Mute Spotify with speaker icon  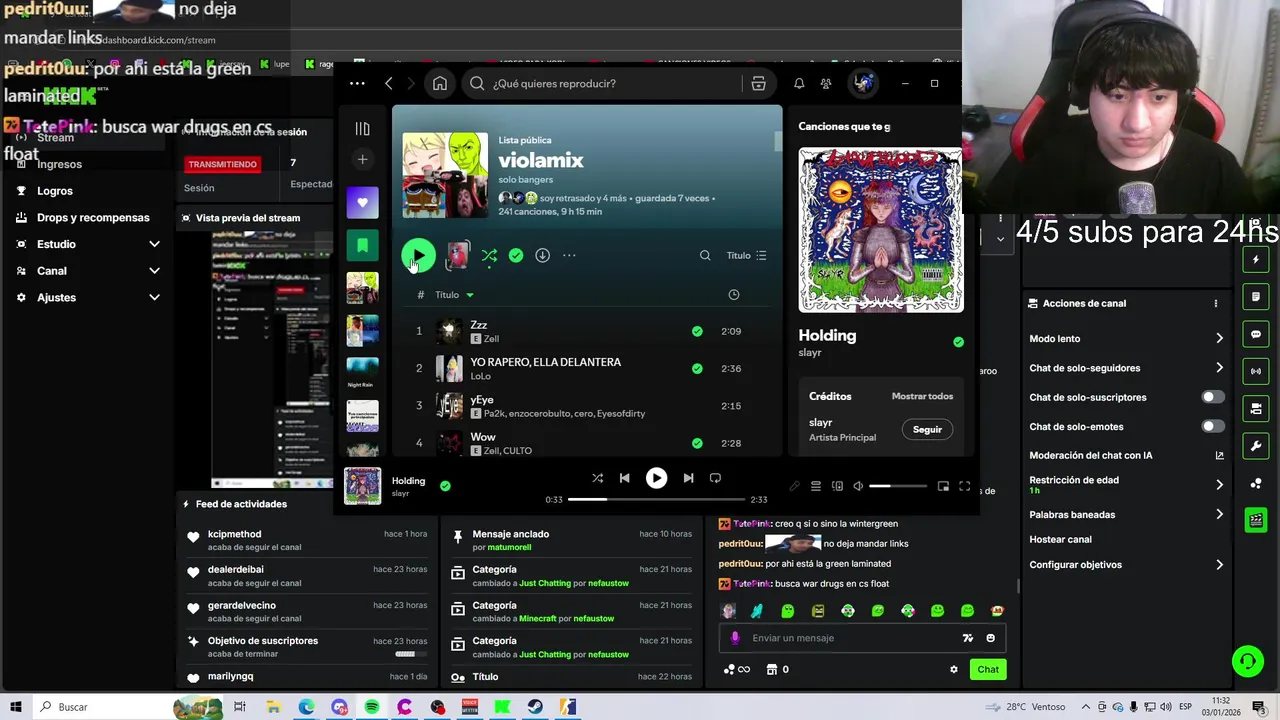[x=858, y=487]
